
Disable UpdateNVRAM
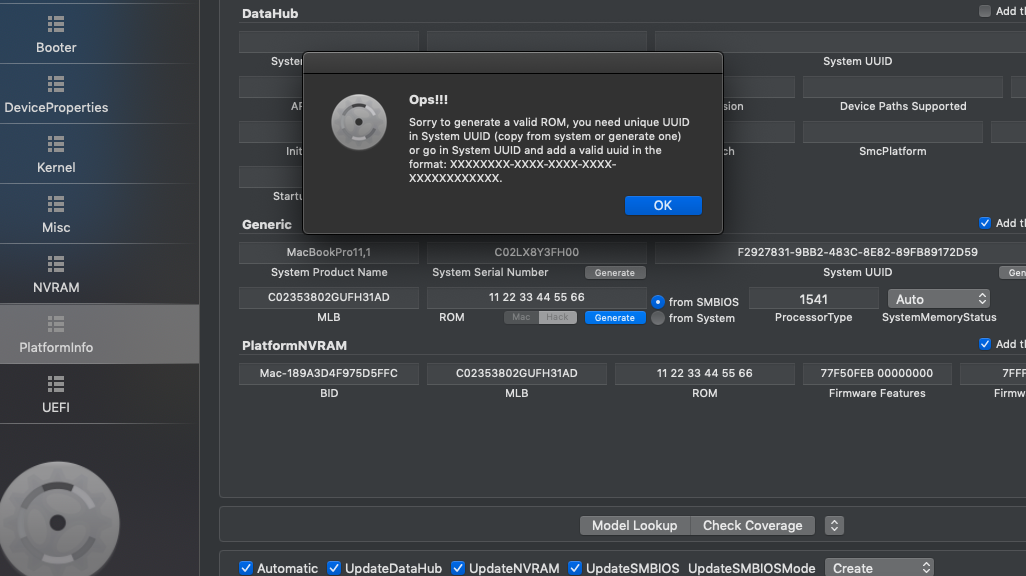(458, 567)
